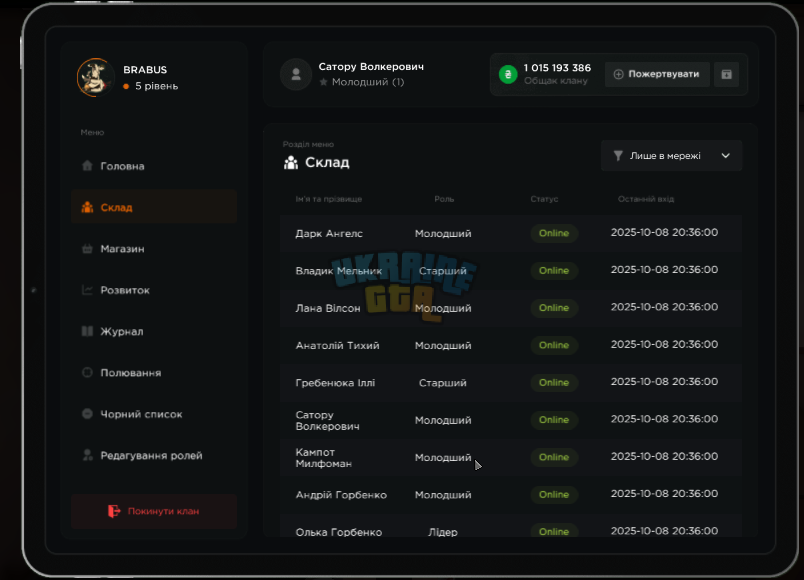Click the chart icon next to Розвиток
The height and width of the screenshot is (580, 804).
[87, 290]
